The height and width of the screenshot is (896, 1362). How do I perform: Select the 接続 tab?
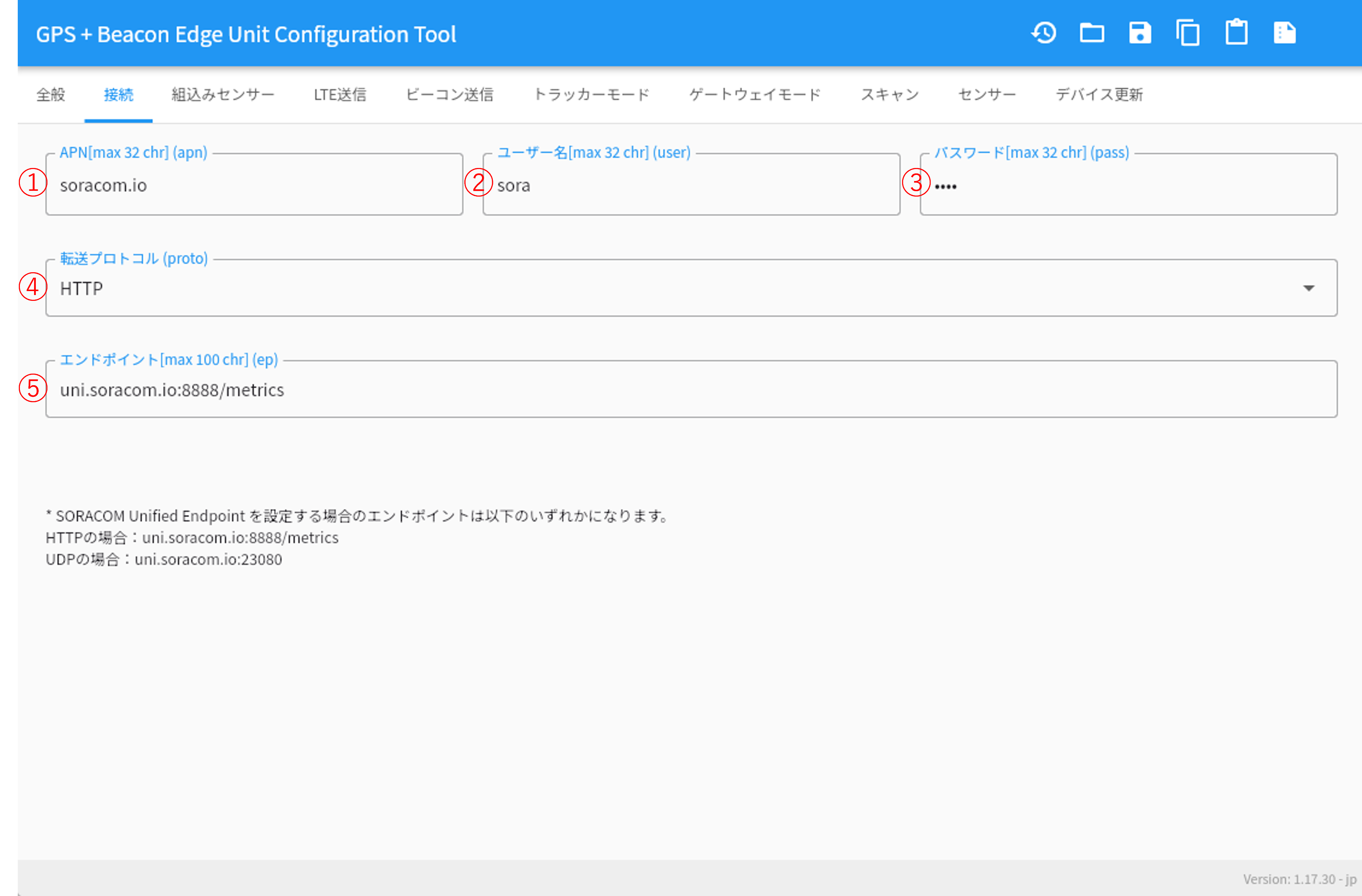pos(118,94)
